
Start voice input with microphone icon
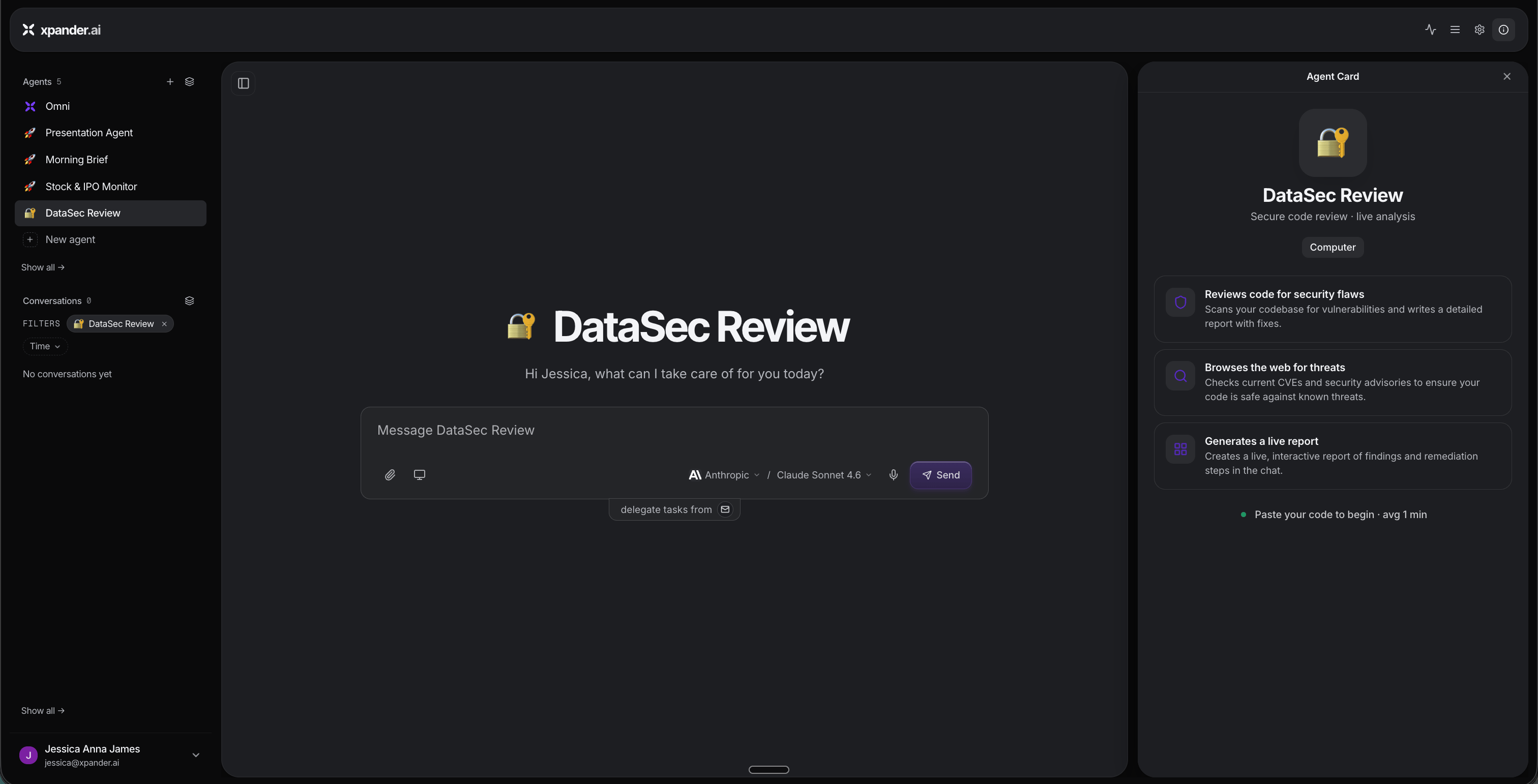point(893,475)
